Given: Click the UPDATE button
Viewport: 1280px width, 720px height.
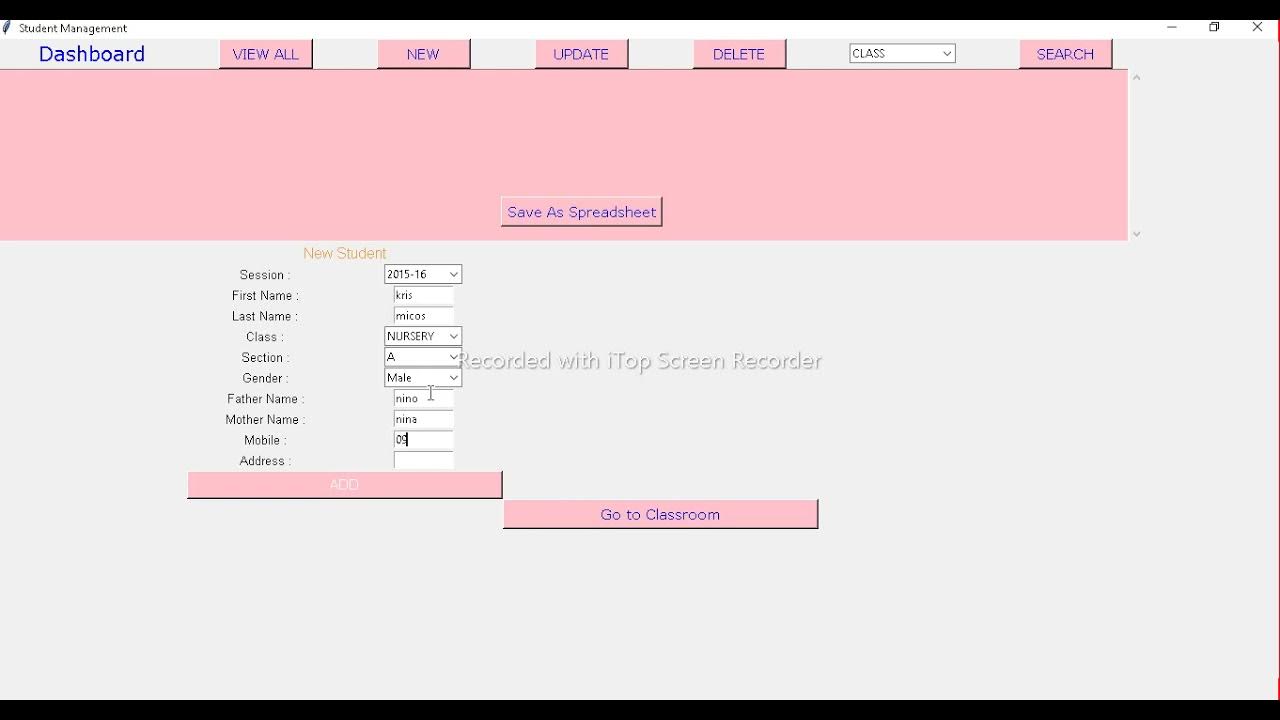Looking at the screenshot, I should (x=581, y=54).
